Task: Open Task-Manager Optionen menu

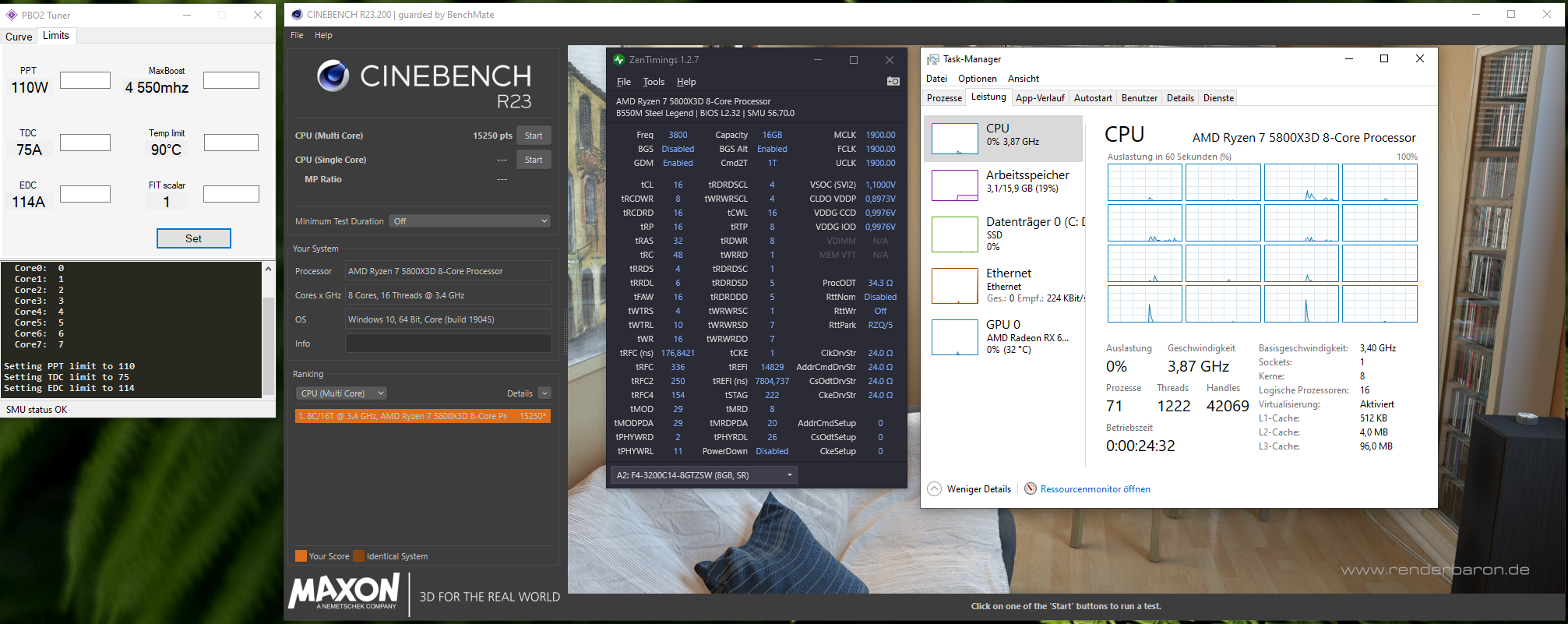Action: click(x=977, y=79)
